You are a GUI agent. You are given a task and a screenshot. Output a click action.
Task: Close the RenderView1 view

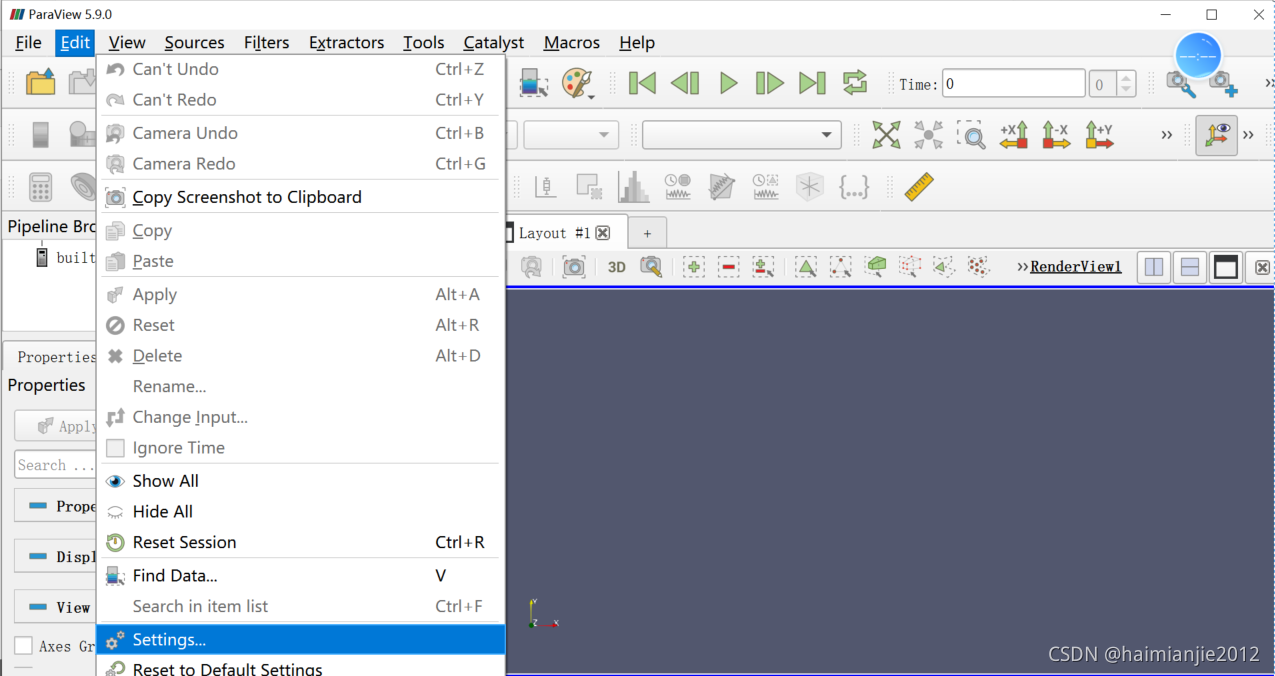(1262, 267)
